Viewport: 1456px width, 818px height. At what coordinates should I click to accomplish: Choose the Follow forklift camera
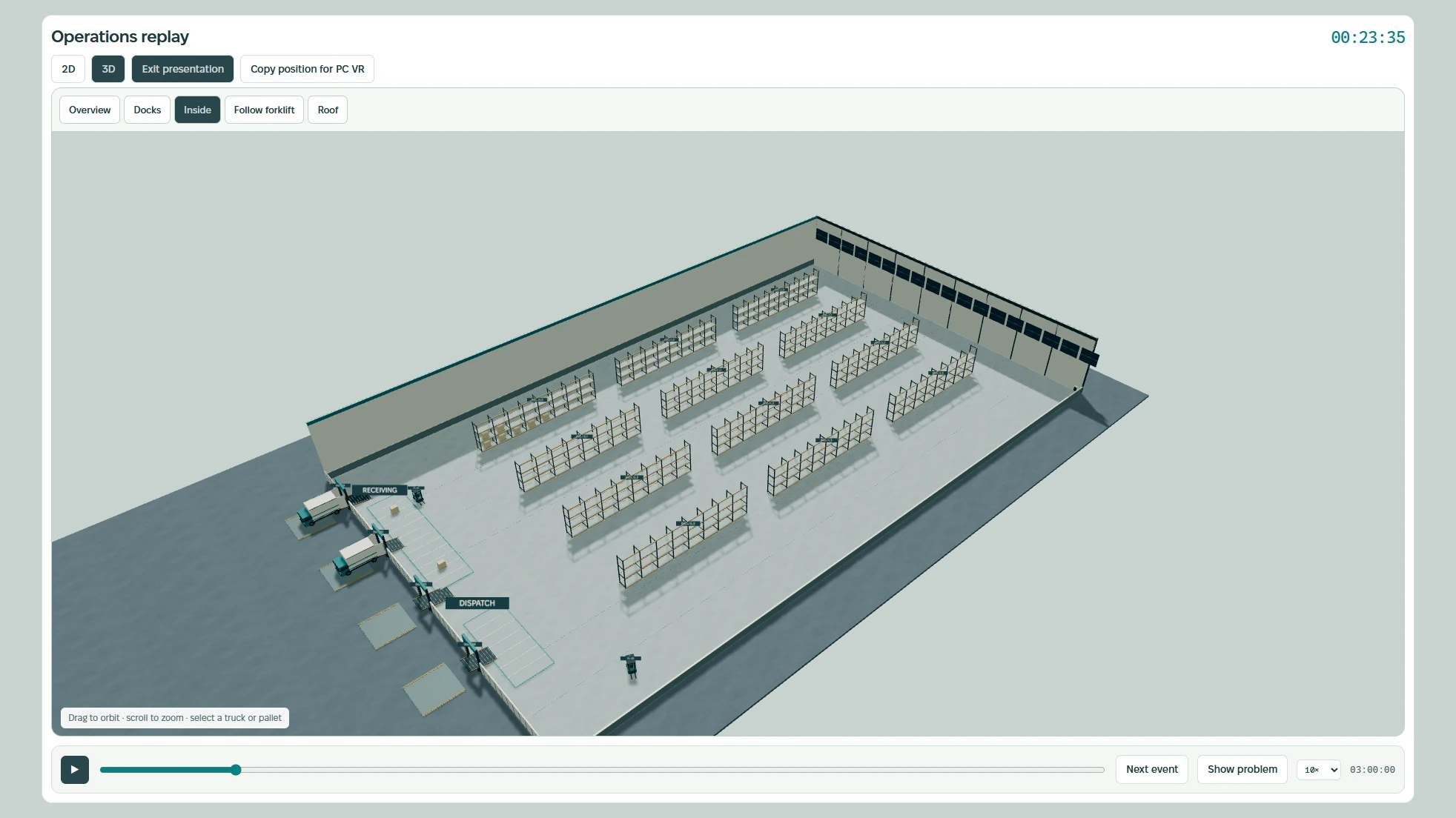(x=264, y=110)
